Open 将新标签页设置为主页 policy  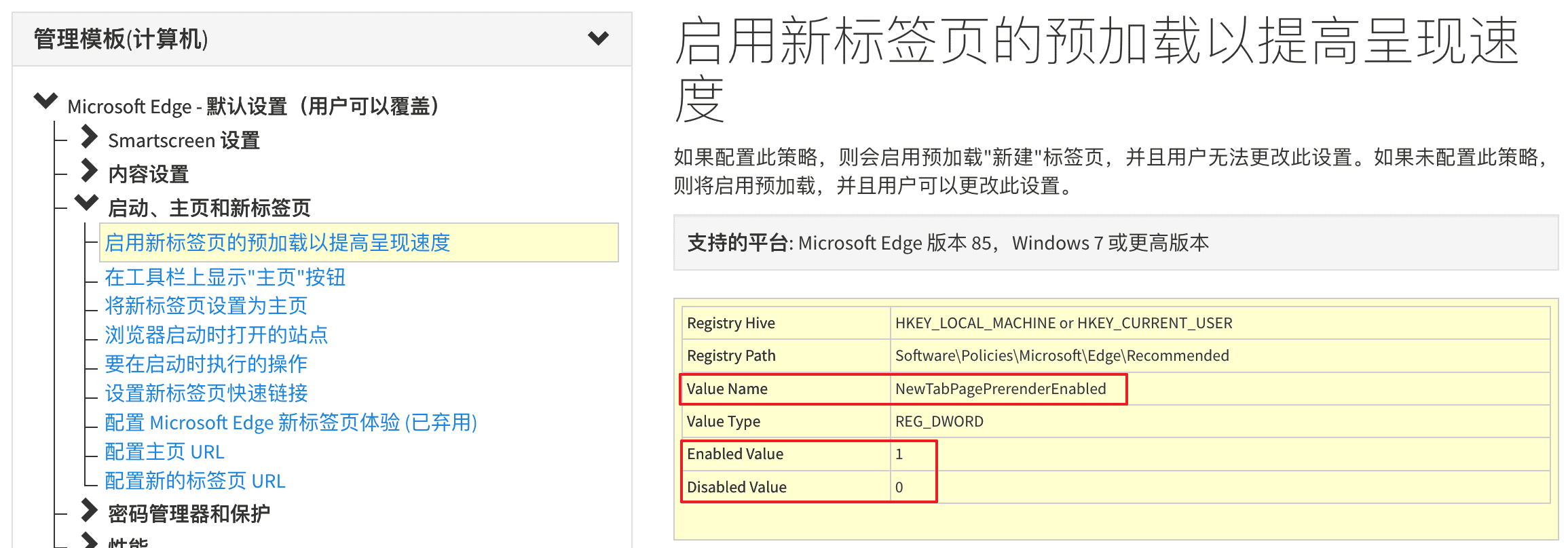click(206, 306)
